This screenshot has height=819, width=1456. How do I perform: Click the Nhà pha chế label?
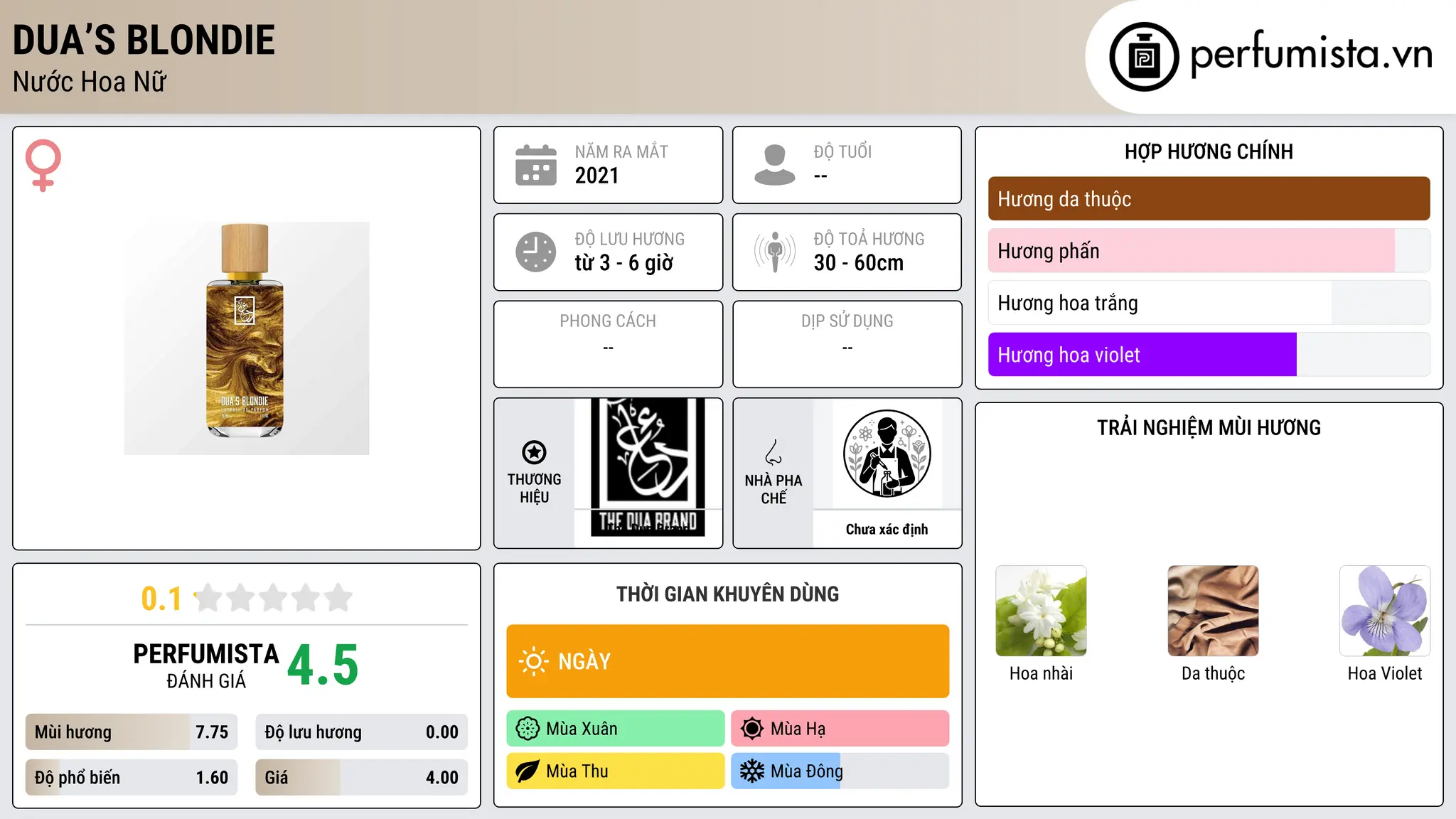[773, 489]
